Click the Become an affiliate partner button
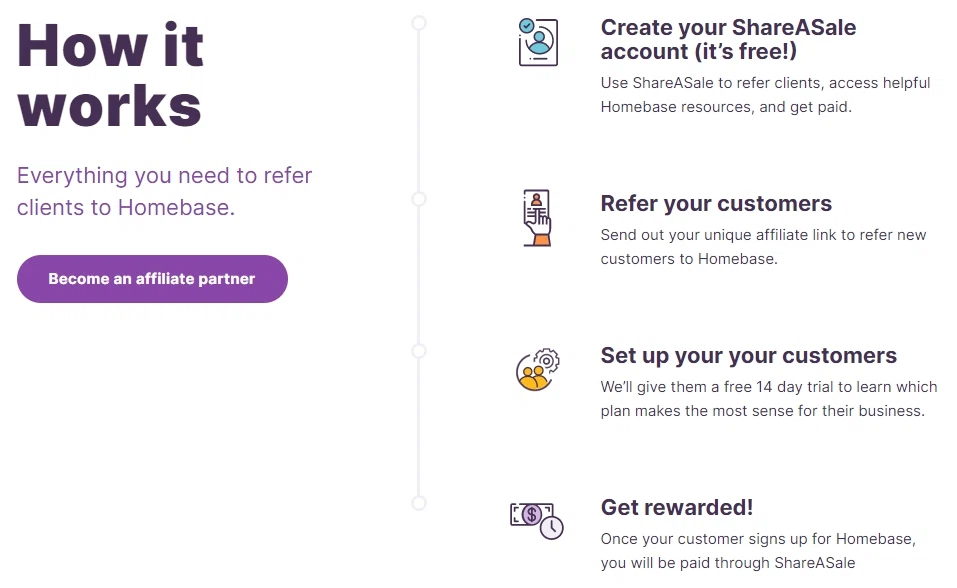 coord(152,279)
